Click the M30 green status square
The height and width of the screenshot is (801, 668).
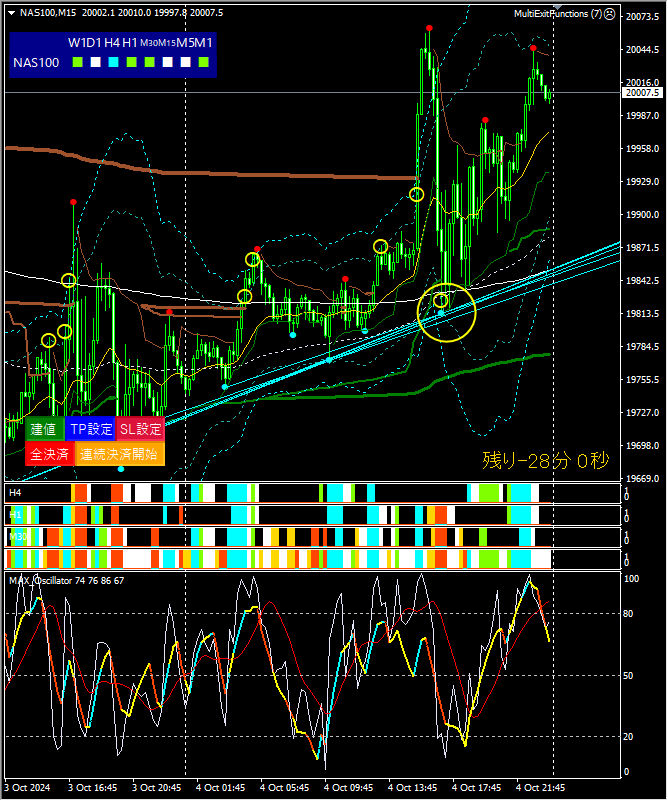pos(150,62)
